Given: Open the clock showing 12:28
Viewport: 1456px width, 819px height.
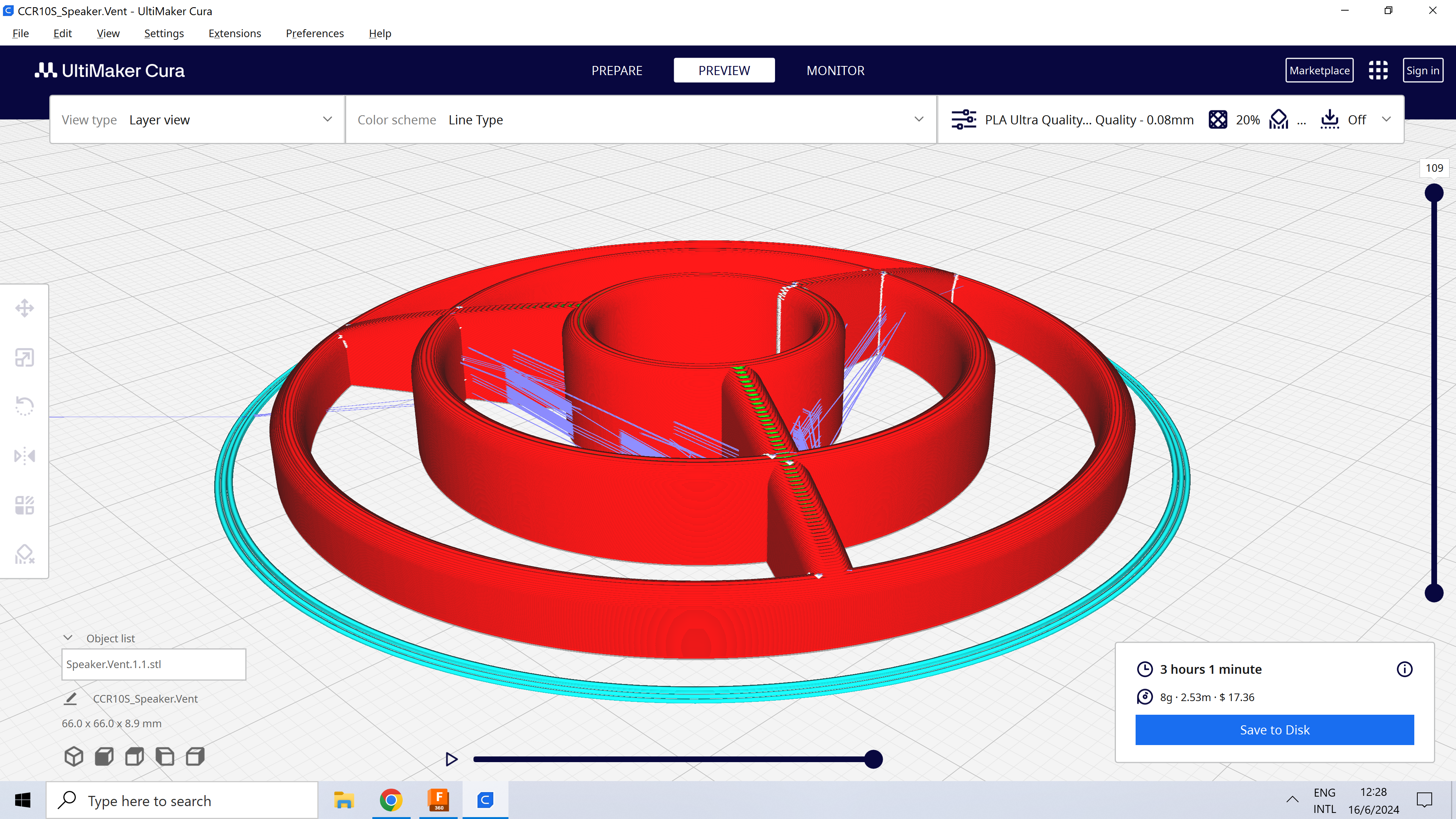Looking at the screenshot, I should click(x=1373, y=800).
